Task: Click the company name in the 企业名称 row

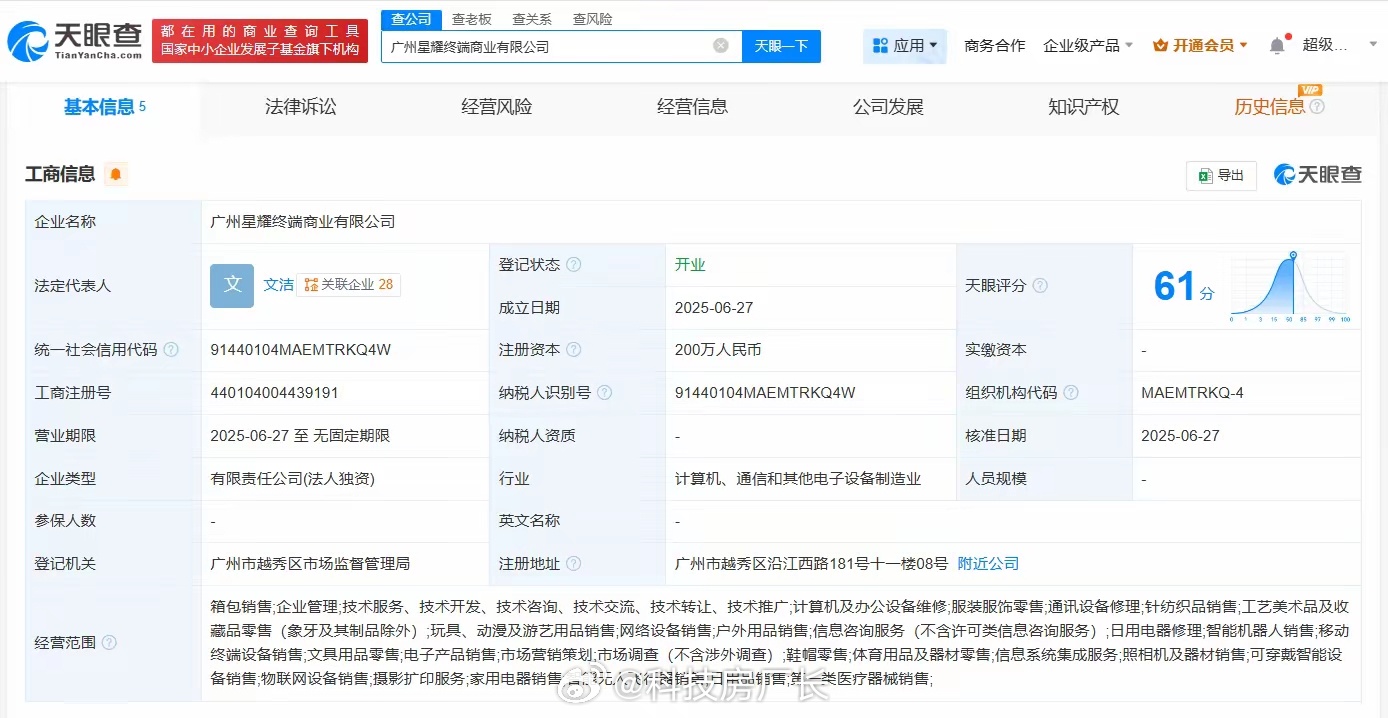Action: pyautogui.click(x=303, y=222)
